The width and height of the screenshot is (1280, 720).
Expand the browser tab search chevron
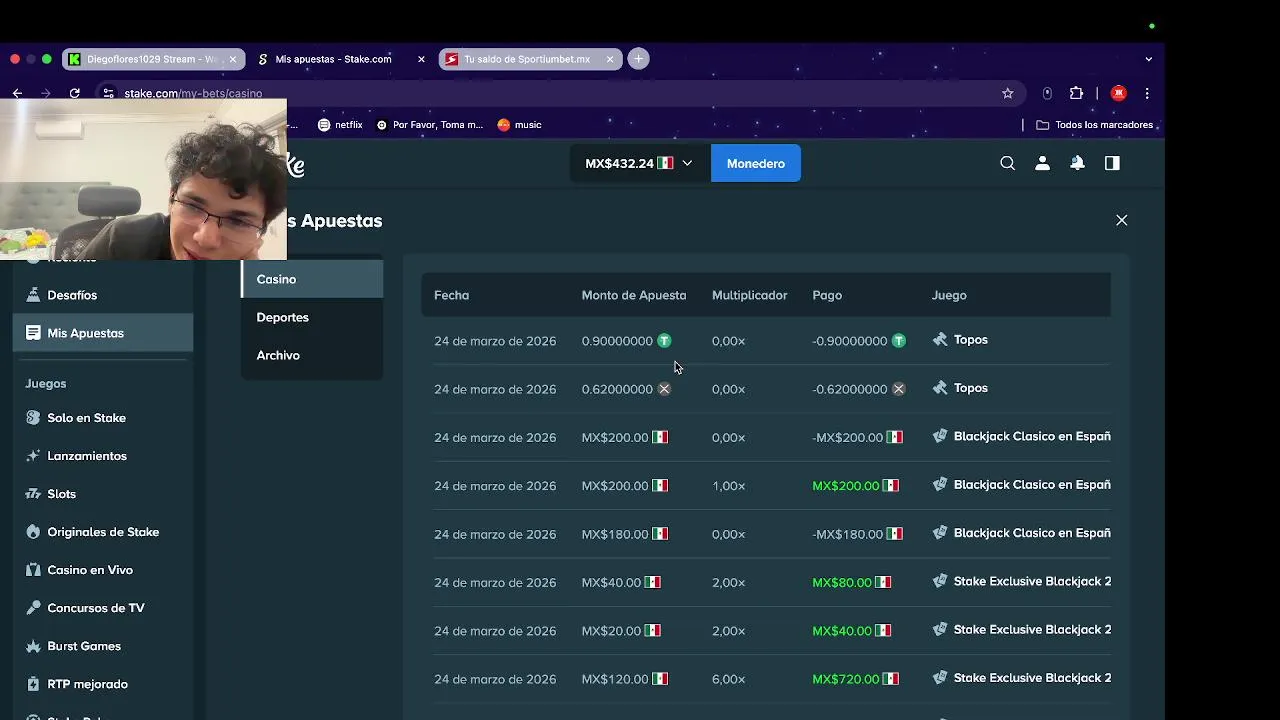[1148, 59]
